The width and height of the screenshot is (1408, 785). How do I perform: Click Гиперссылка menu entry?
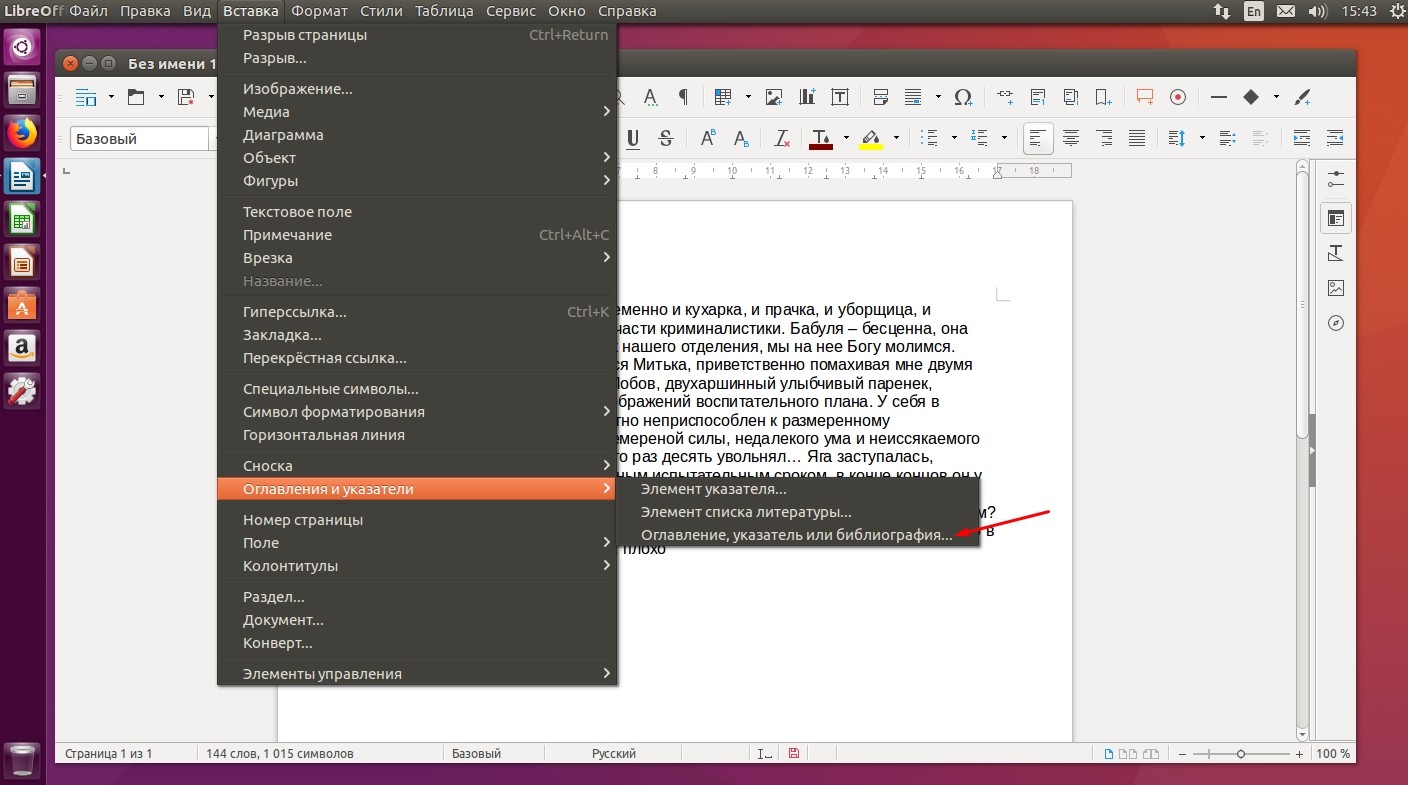point(417,312)
